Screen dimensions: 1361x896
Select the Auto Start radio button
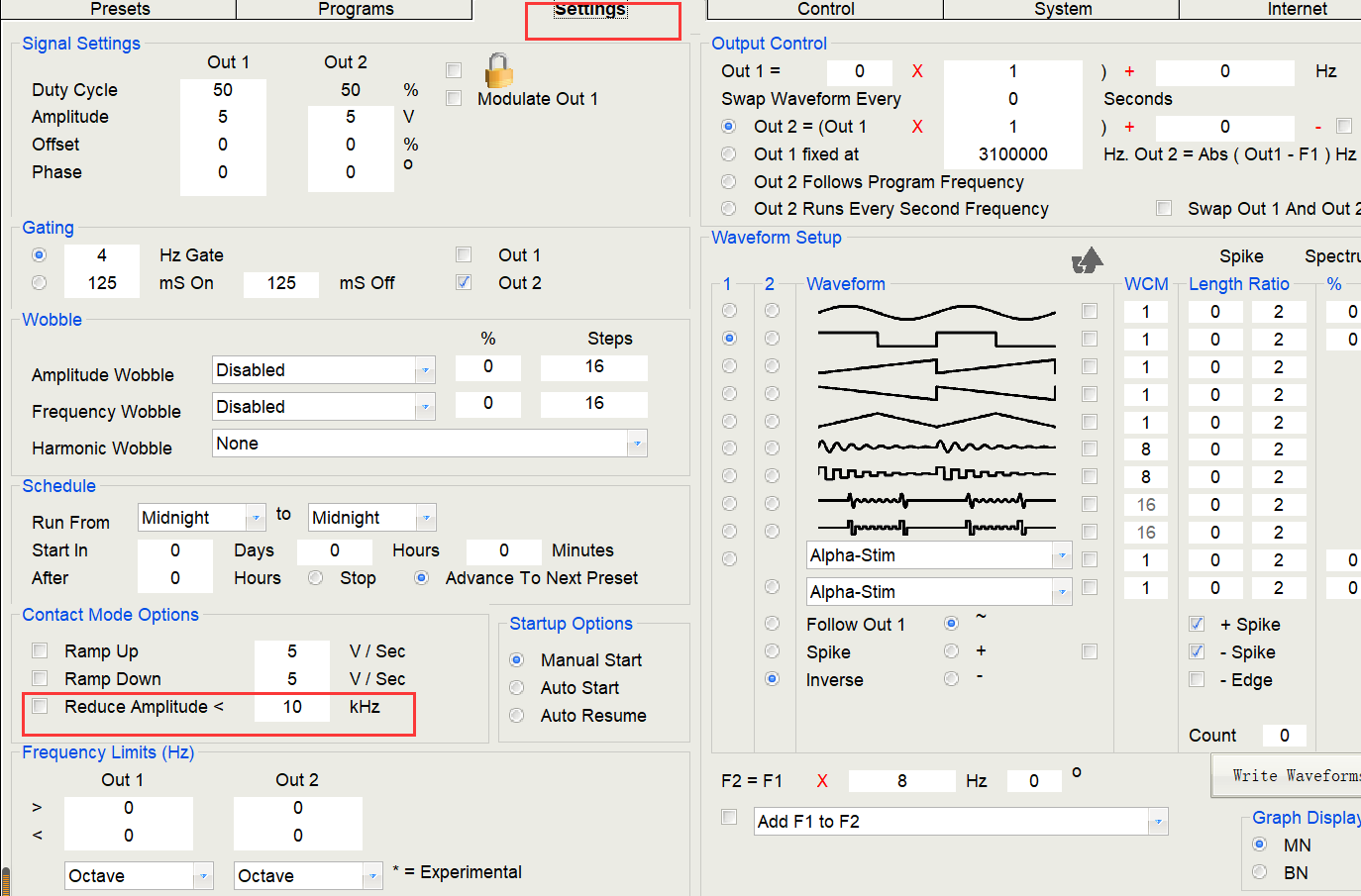(516, 687)
